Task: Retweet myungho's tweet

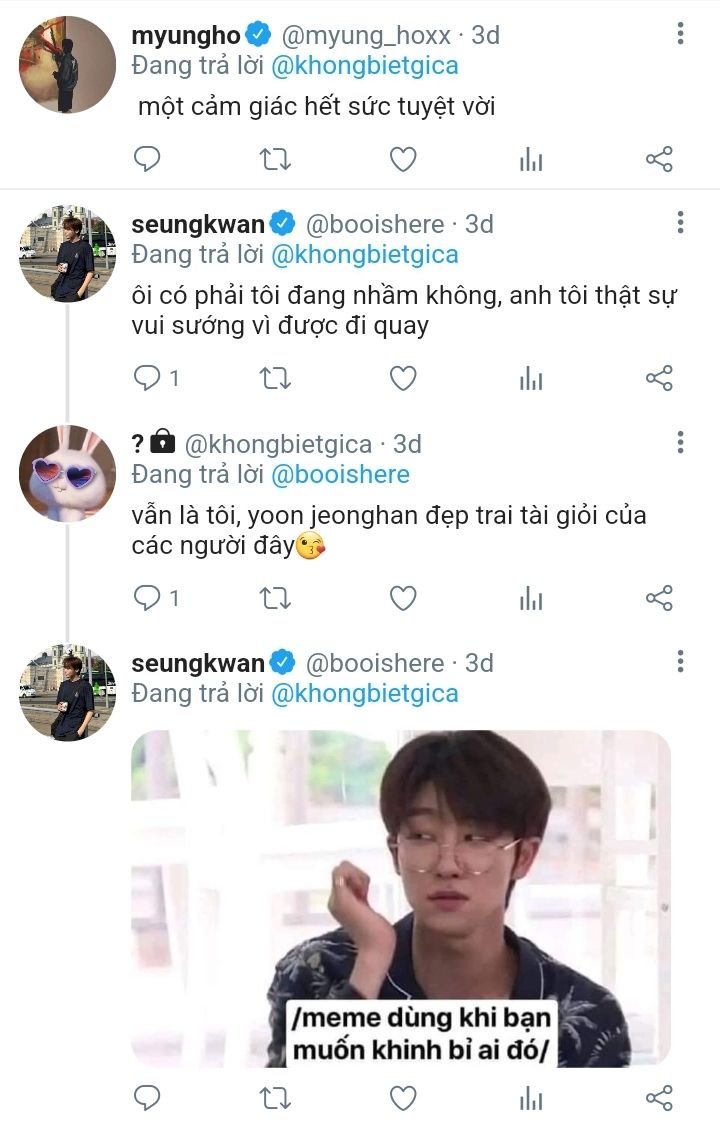Action: point(275,159)
